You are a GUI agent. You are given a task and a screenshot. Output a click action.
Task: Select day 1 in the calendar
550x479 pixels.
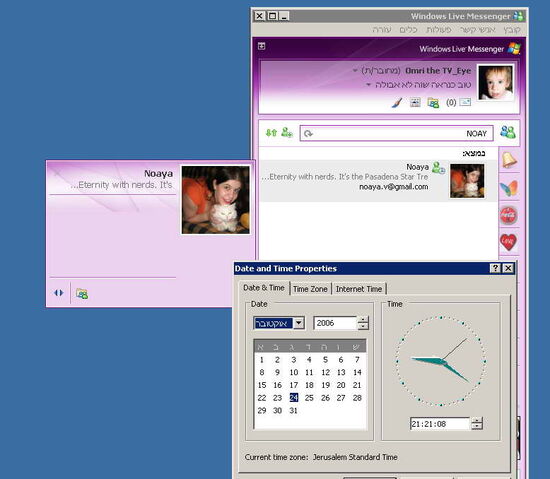[x=262, y=360]
